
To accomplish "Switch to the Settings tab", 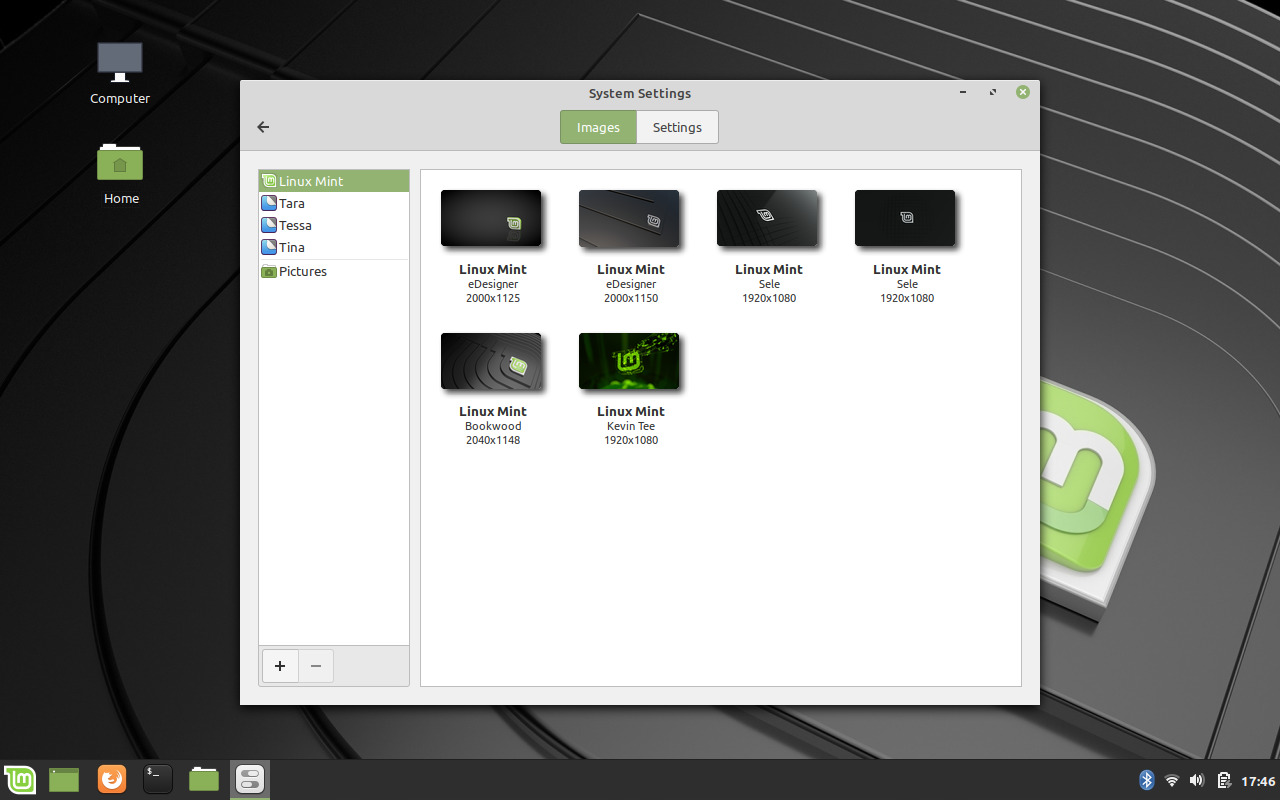I will (677, 127).
